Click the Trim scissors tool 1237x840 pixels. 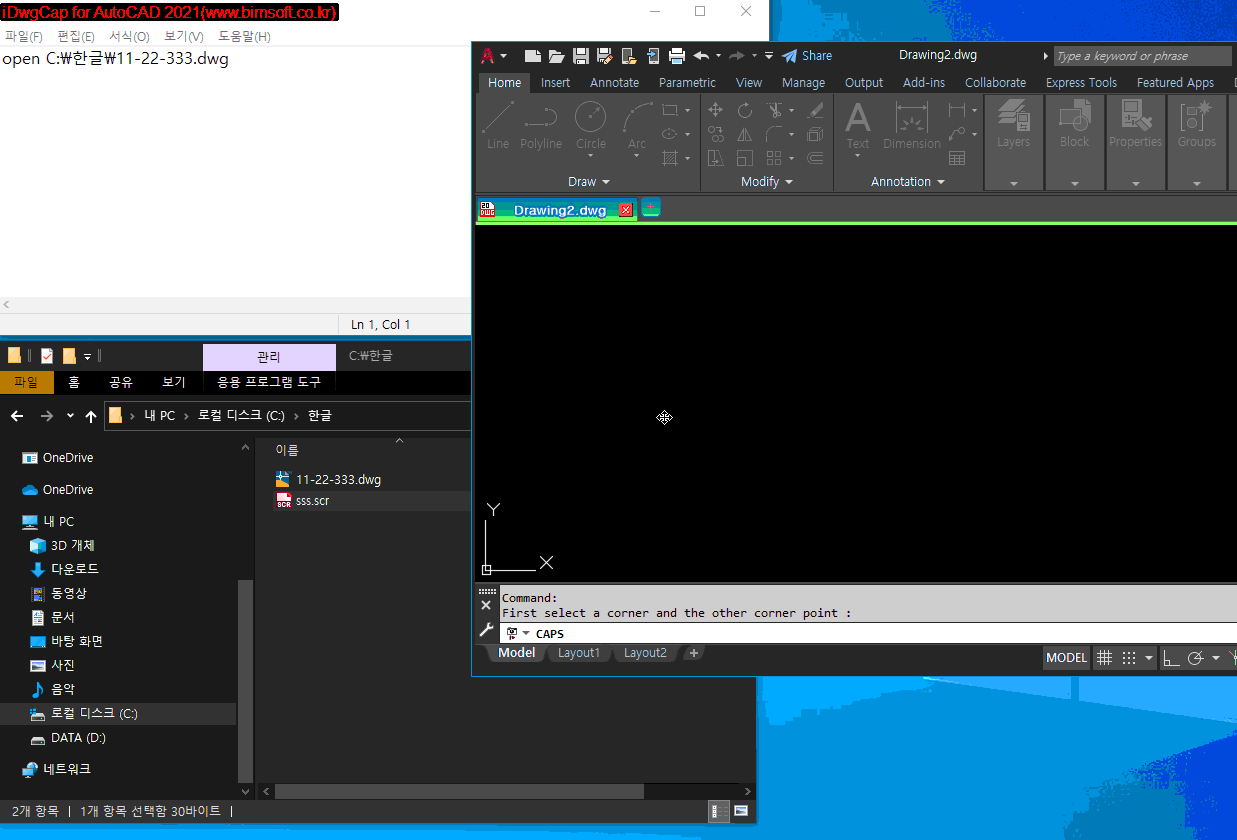775,110
